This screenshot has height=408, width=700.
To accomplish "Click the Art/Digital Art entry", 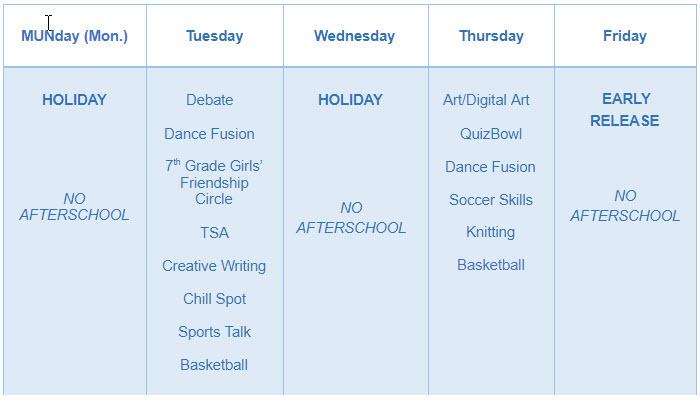I will [x=486, y=100].
